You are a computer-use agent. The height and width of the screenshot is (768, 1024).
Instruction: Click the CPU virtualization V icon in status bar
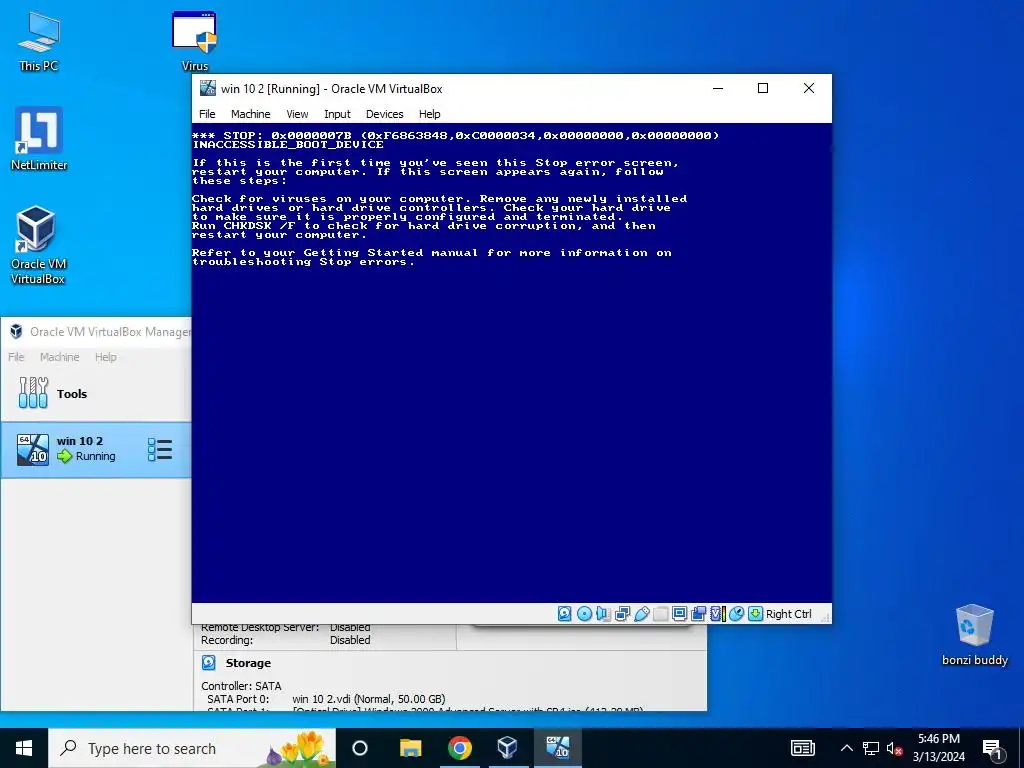717,614
